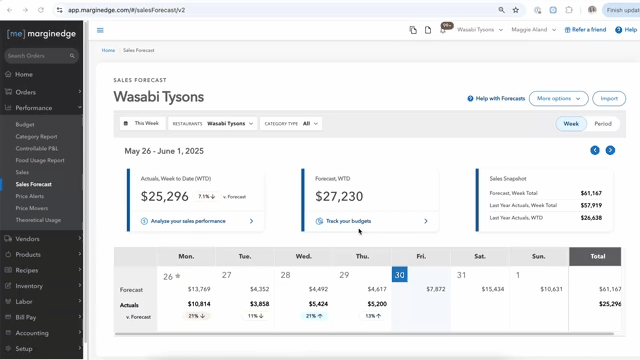Viewport: 640px width, 360px height.
Task: Open the Budget item under Performance
Action: [x=25, y=124]
